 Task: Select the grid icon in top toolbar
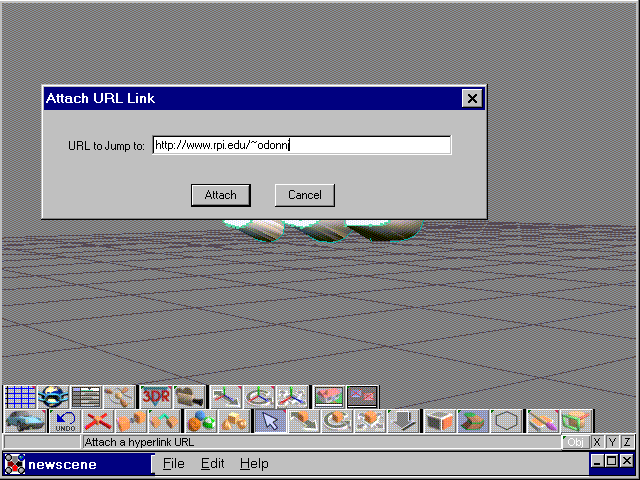tap(20, 397)
